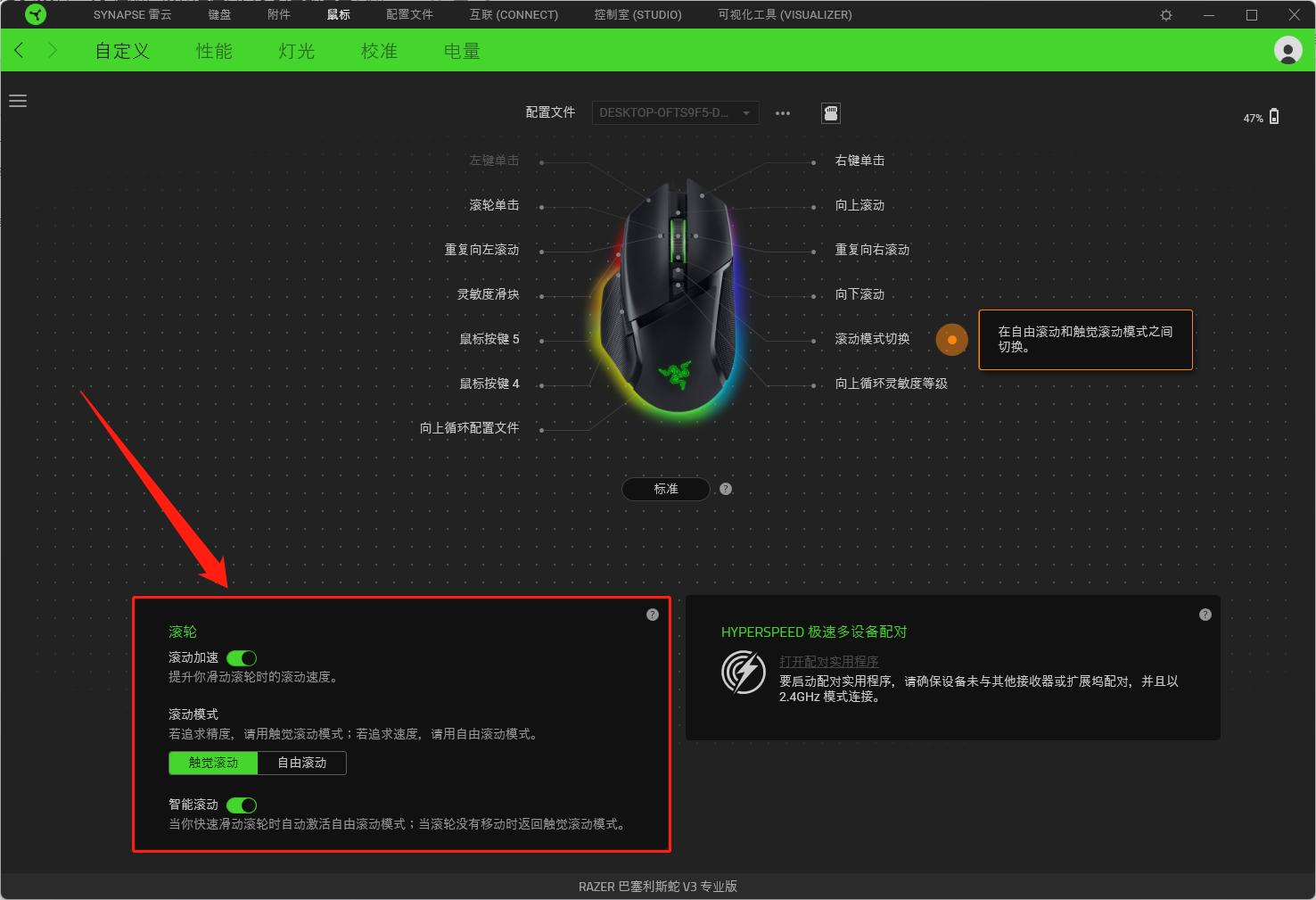Open help icon in 滚轮 panel
This screenshot has width=1316, height=900.
coord(653,615)
